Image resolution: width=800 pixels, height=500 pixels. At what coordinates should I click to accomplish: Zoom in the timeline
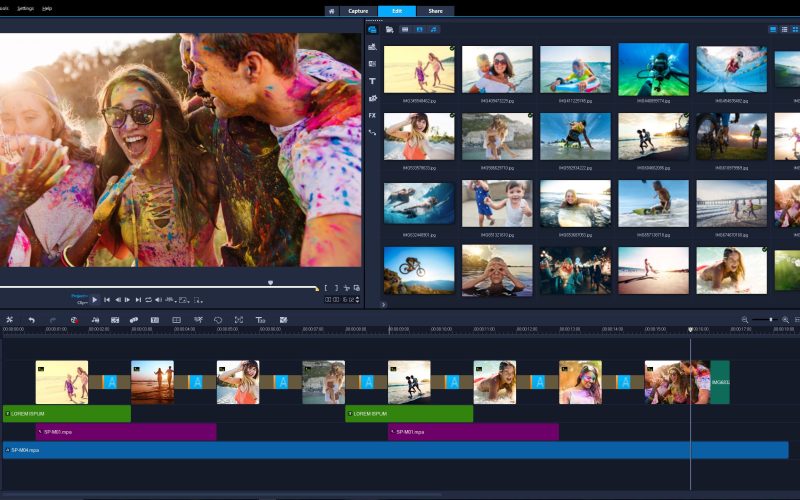pyautogui.click(x=785, y=320)
